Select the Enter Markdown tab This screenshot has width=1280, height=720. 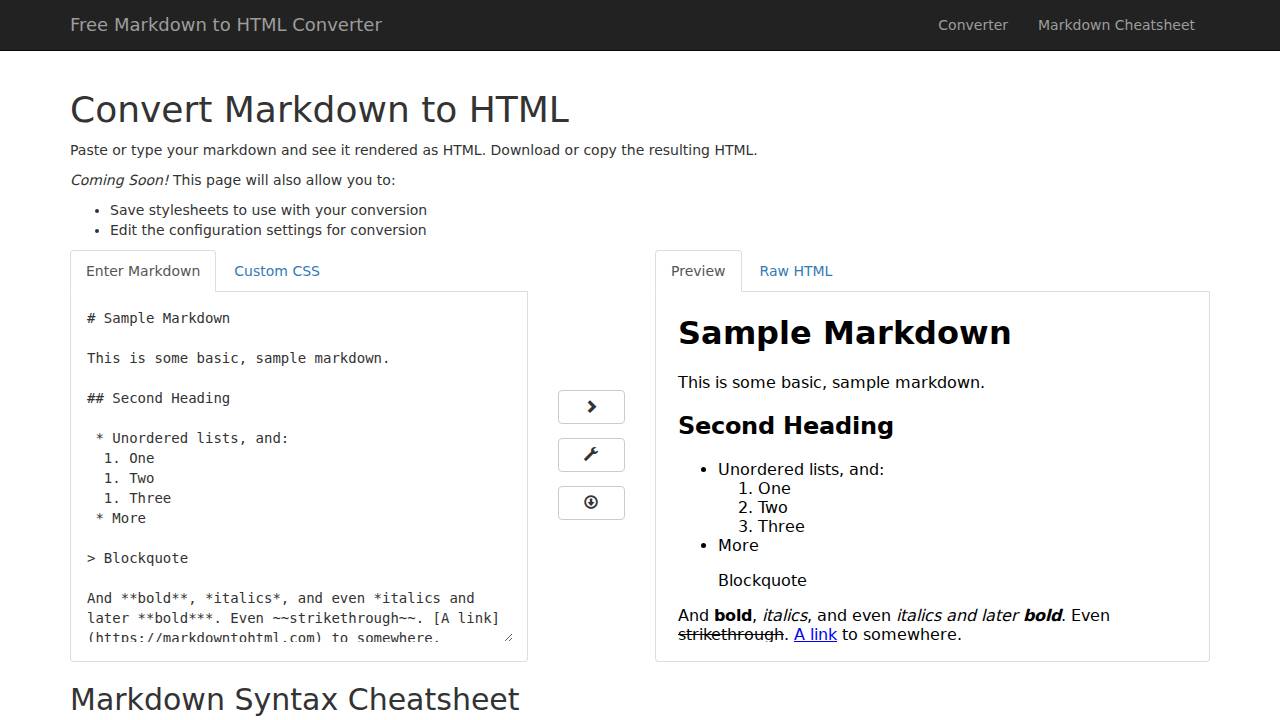tap(142, 270)
